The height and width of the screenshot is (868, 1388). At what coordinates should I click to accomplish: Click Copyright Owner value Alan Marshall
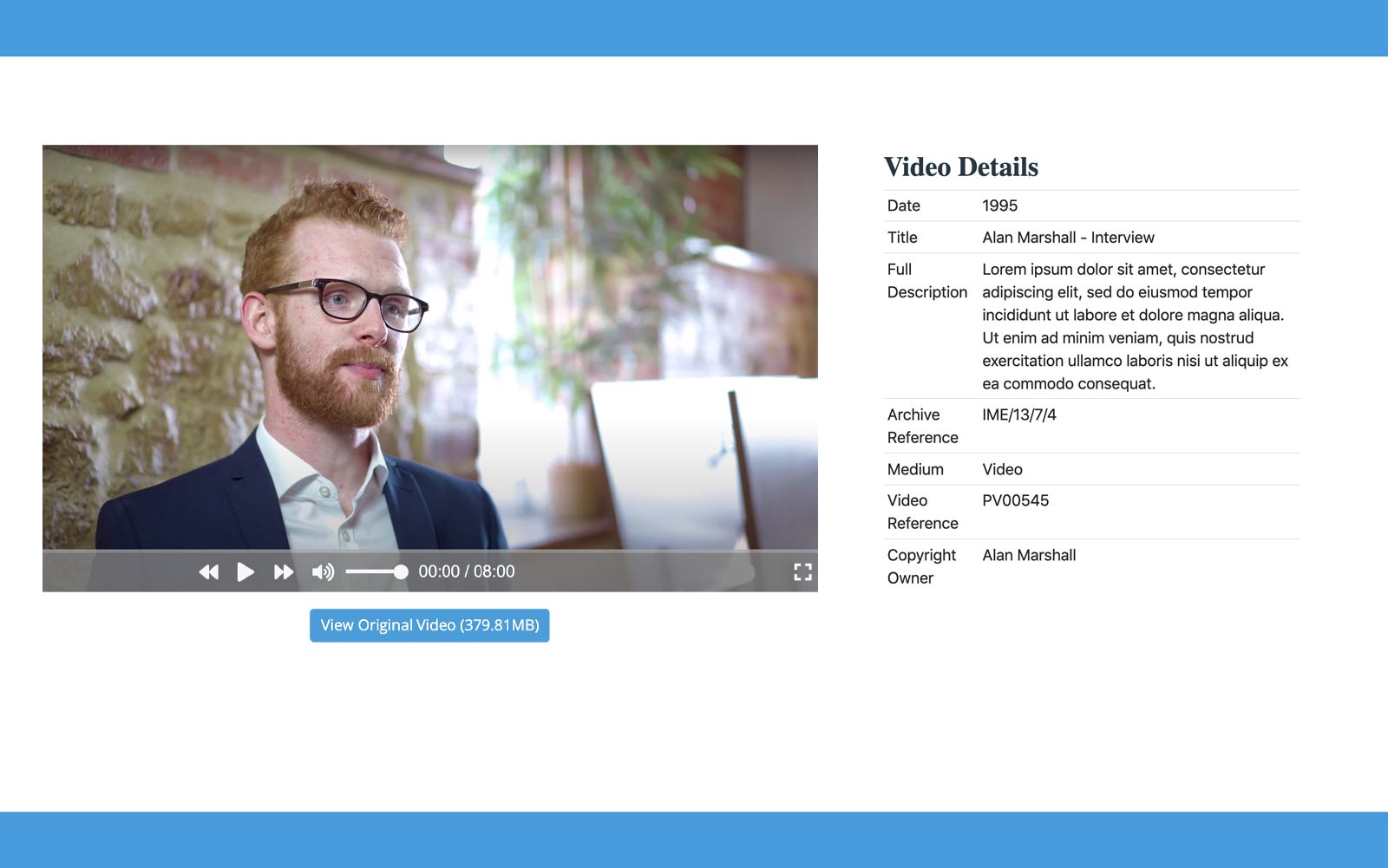(1029, 556)
